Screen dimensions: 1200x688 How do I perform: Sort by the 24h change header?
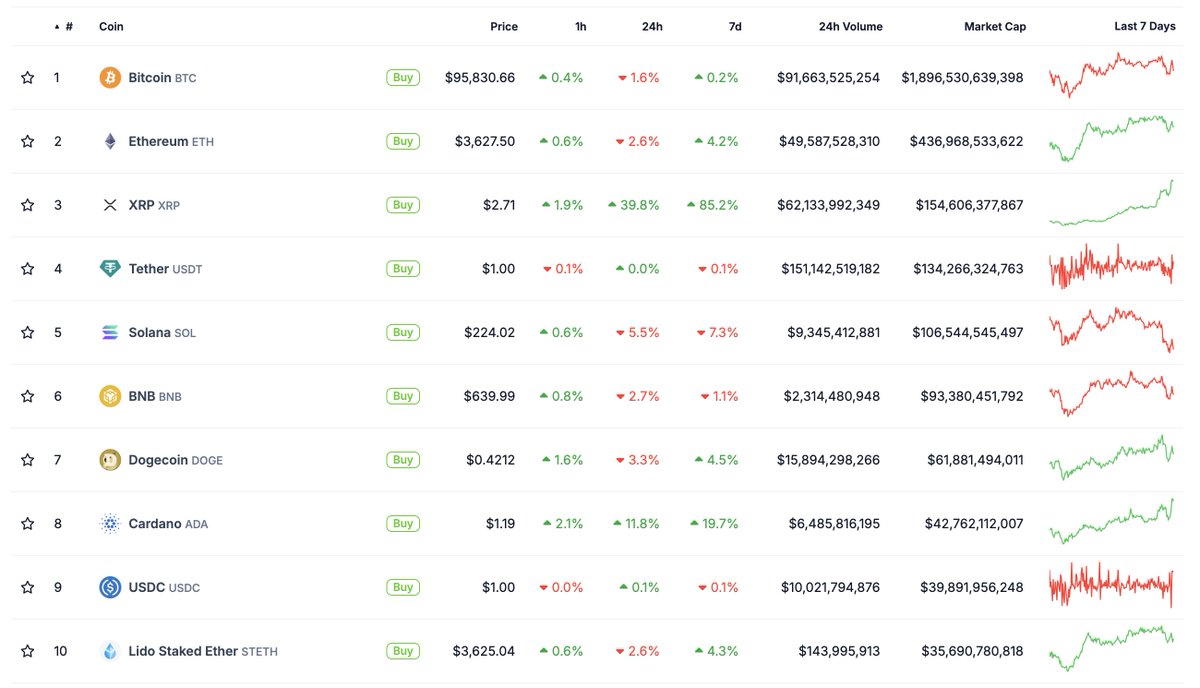coord(652,27)
